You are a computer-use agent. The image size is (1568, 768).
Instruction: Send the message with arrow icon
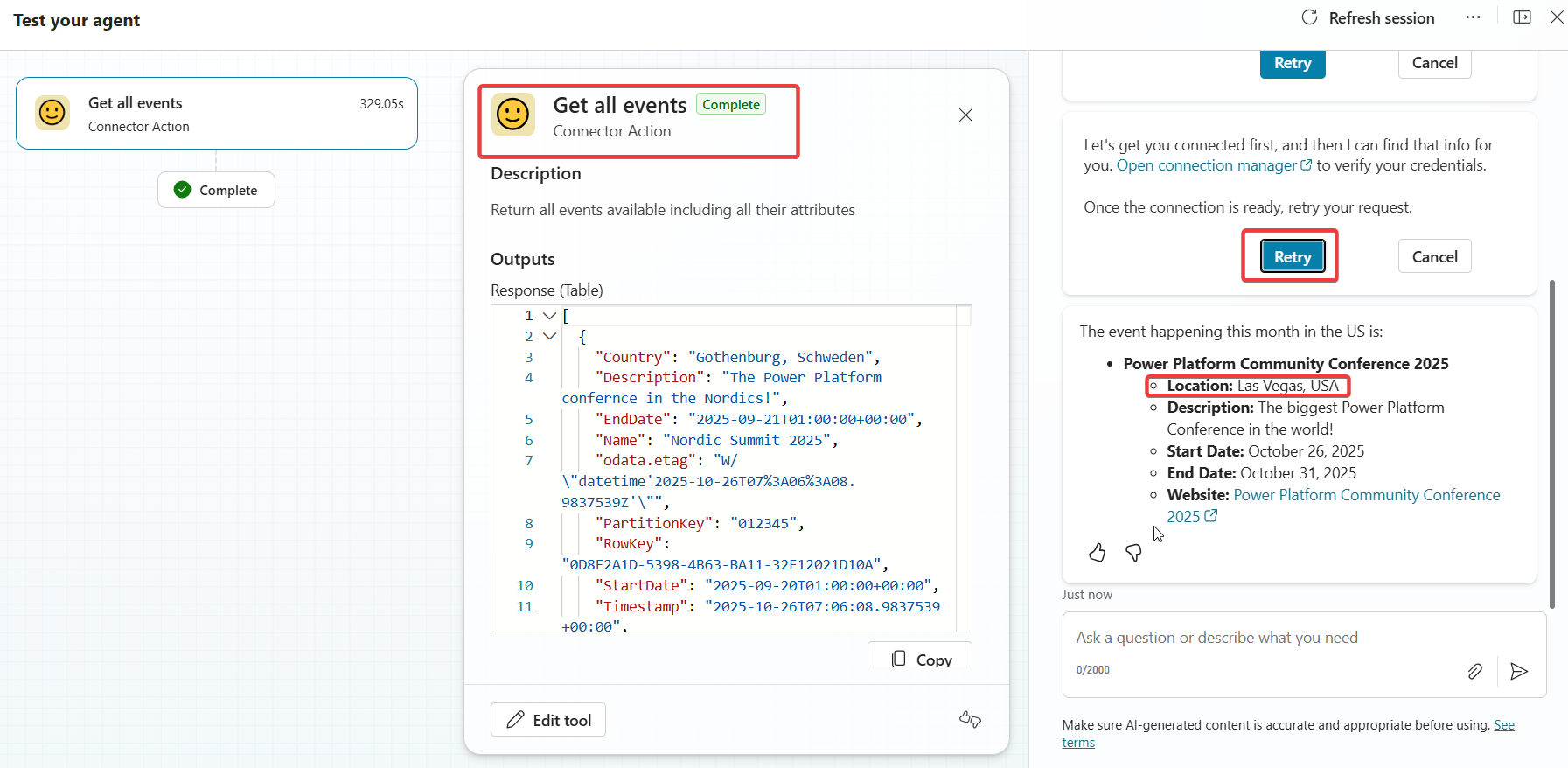tap(1519, 671)
